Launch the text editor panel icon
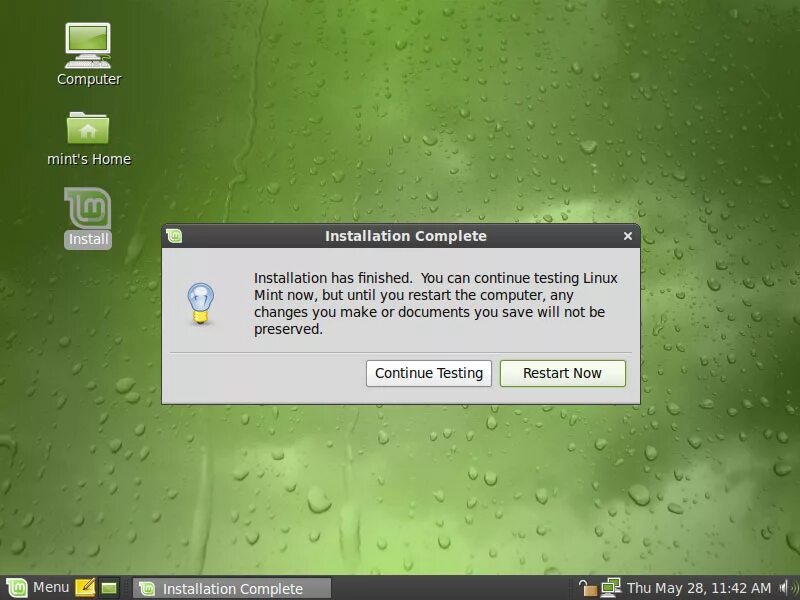The height and width of the screenshot is (600, 800). pos(85,588)
